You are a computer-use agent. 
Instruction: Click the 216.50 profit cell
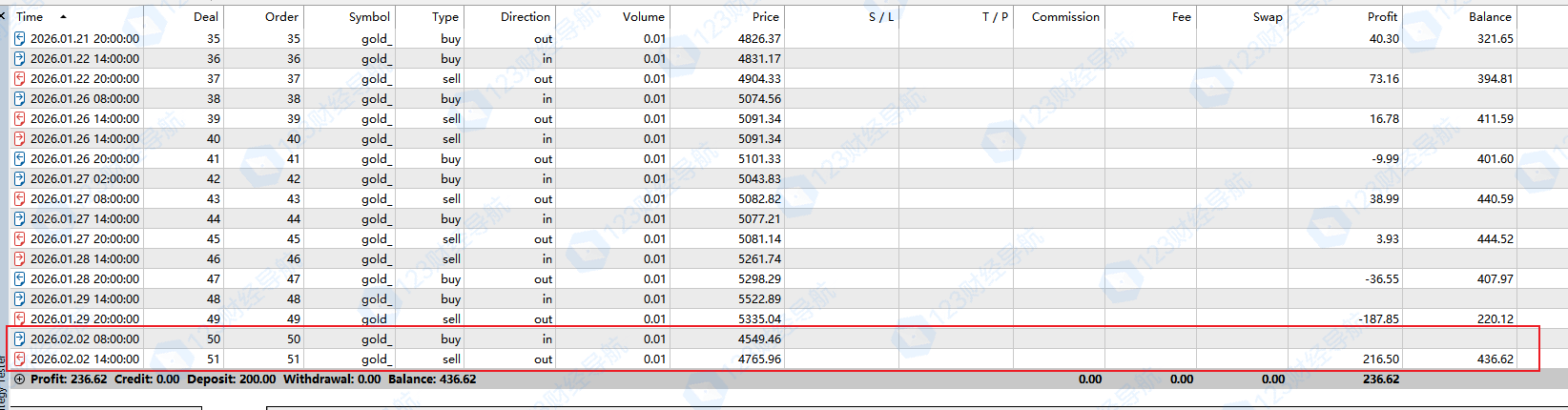(x=1381, y=359)
